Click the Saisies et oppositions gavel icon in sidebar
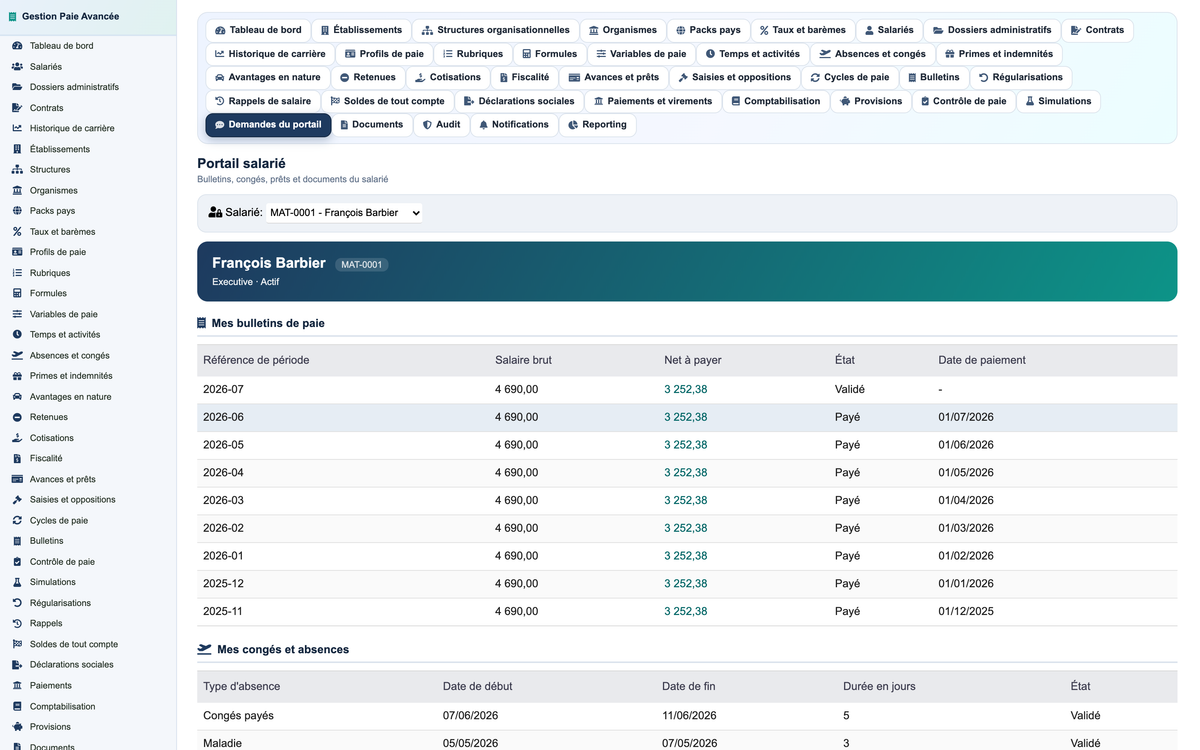The height and width of the screenshot is (750, 1200). pos(17,500)
